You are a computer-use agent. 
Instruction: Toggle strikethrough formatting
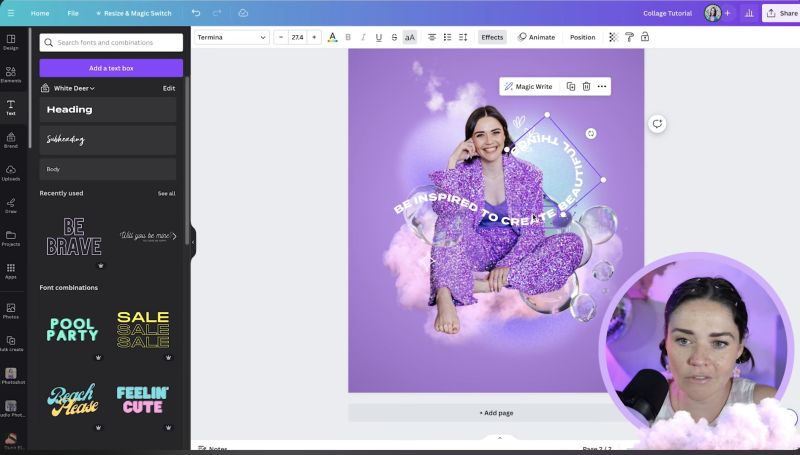(394, 37)
